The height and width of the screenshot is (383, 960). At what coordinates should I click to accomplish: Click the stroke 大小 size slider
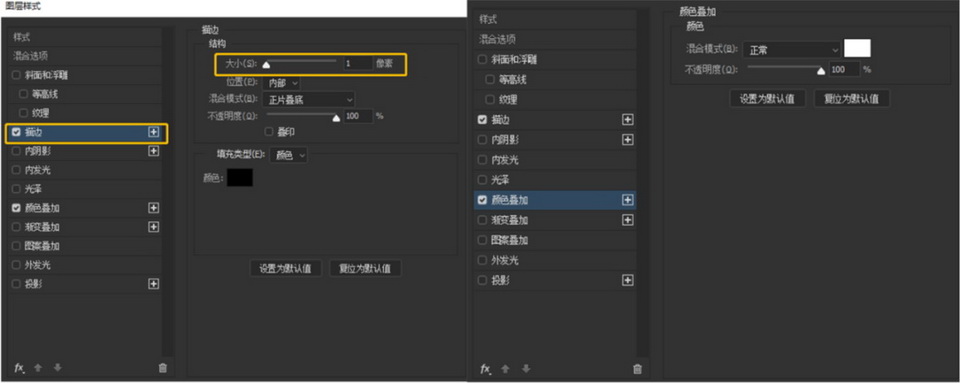(300, 61)
